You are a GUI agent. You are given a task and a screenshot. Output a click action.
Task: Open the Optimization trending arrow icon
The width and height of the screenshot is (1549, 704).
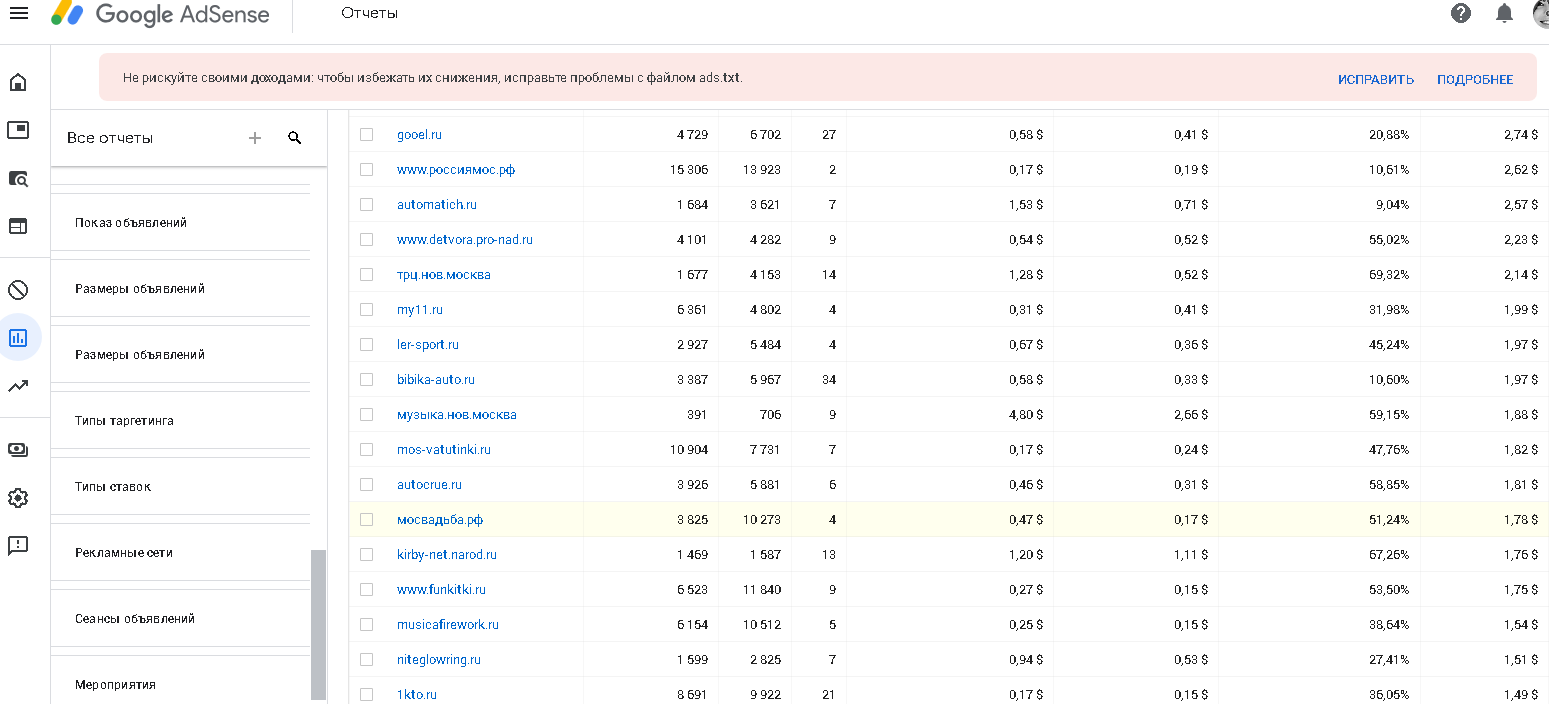click(18, 386)
